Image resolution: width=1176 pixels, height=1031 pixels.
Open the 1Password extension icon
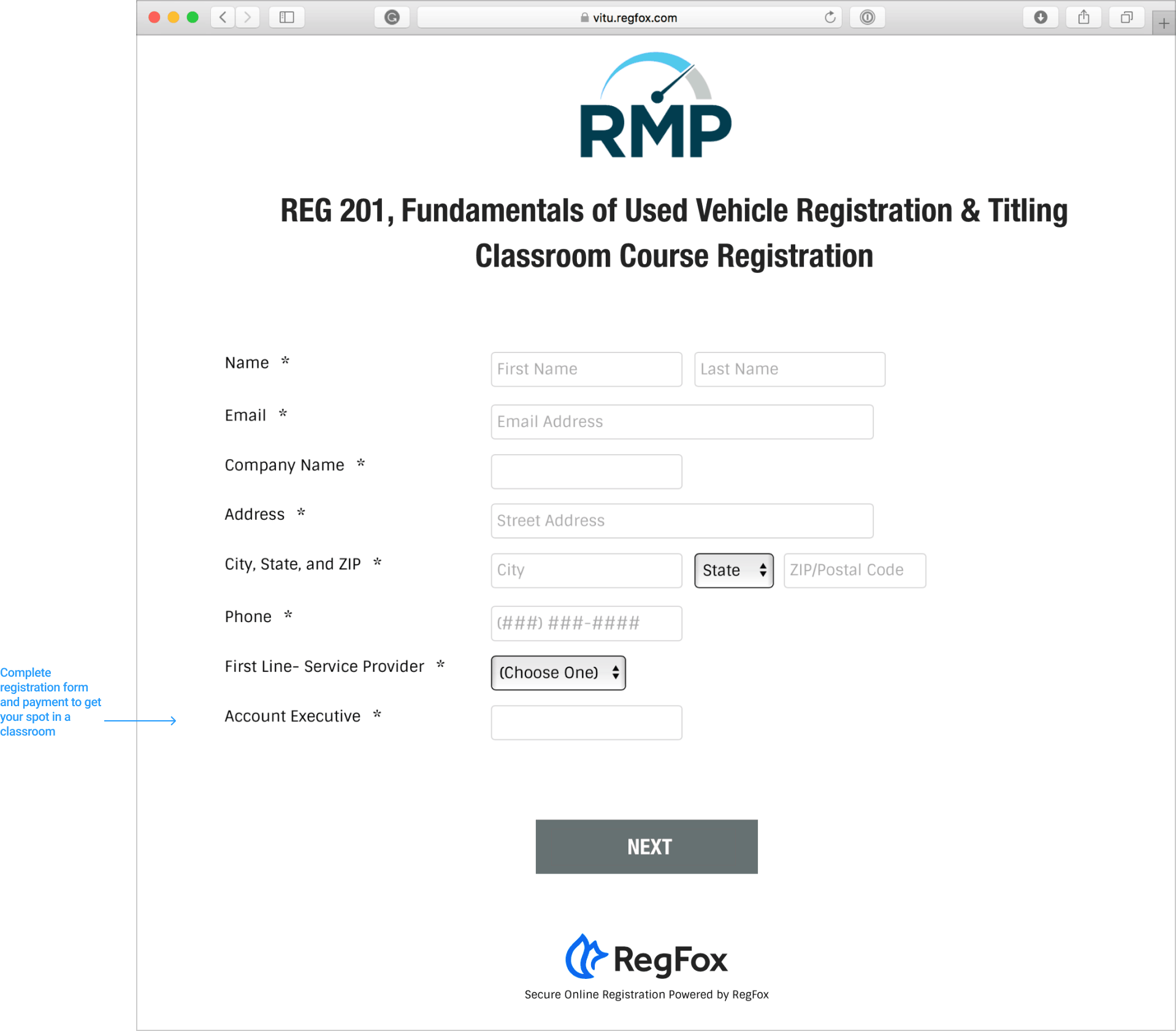point(867,17)
